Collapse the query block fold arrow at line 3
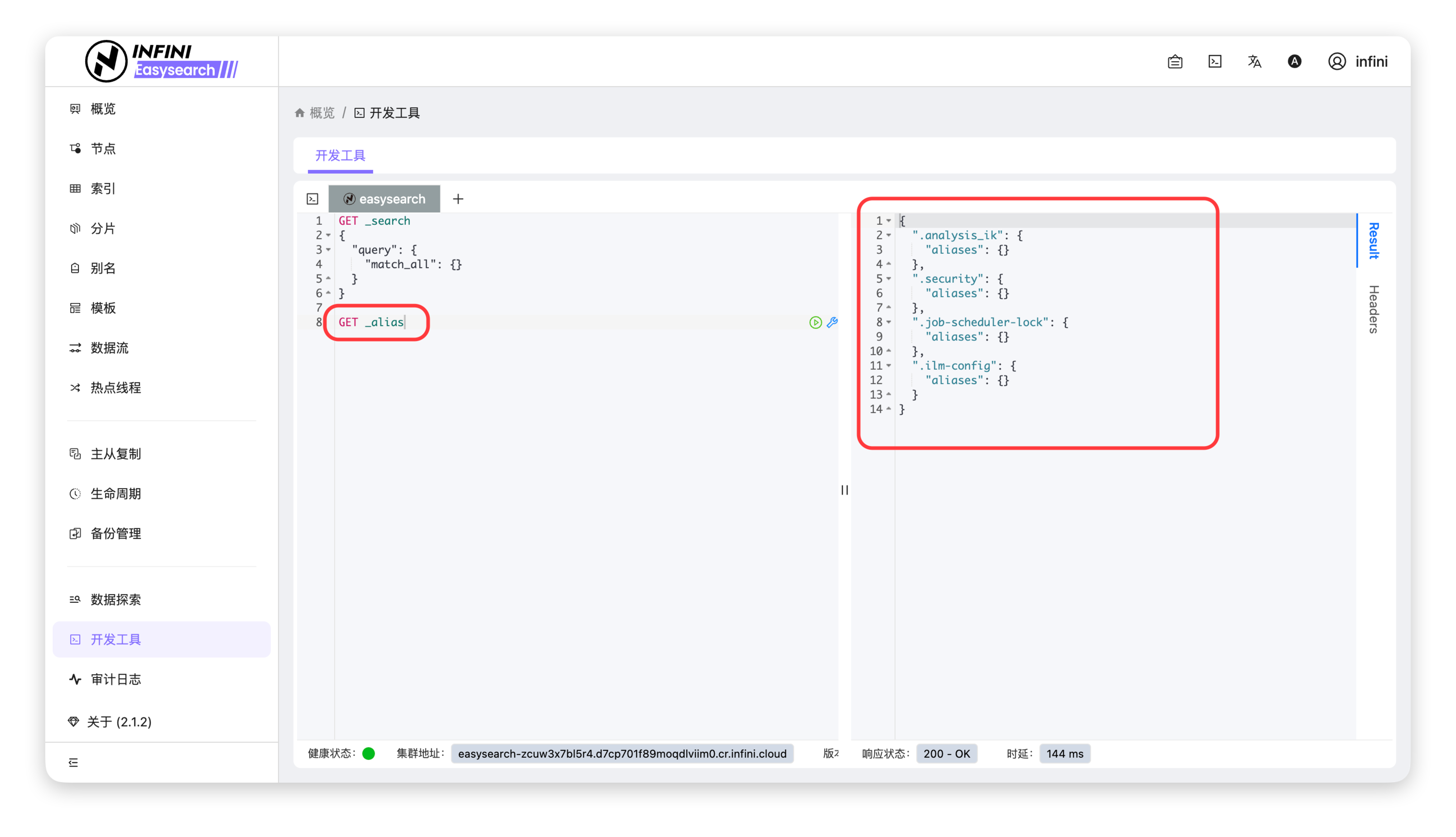This screenshot has width=1456, height=837. pyautogui.click(x=329, y=250)
